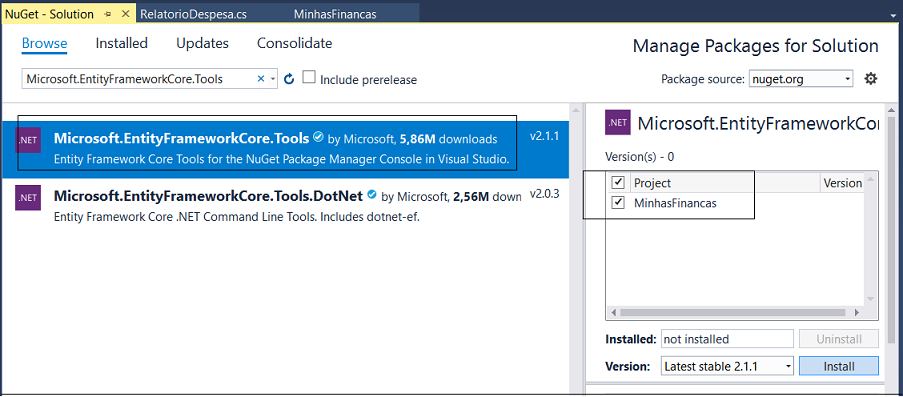
Task: Uncheck the MinhasFinancas project checkbox
Action: click(x=619, y=202)
